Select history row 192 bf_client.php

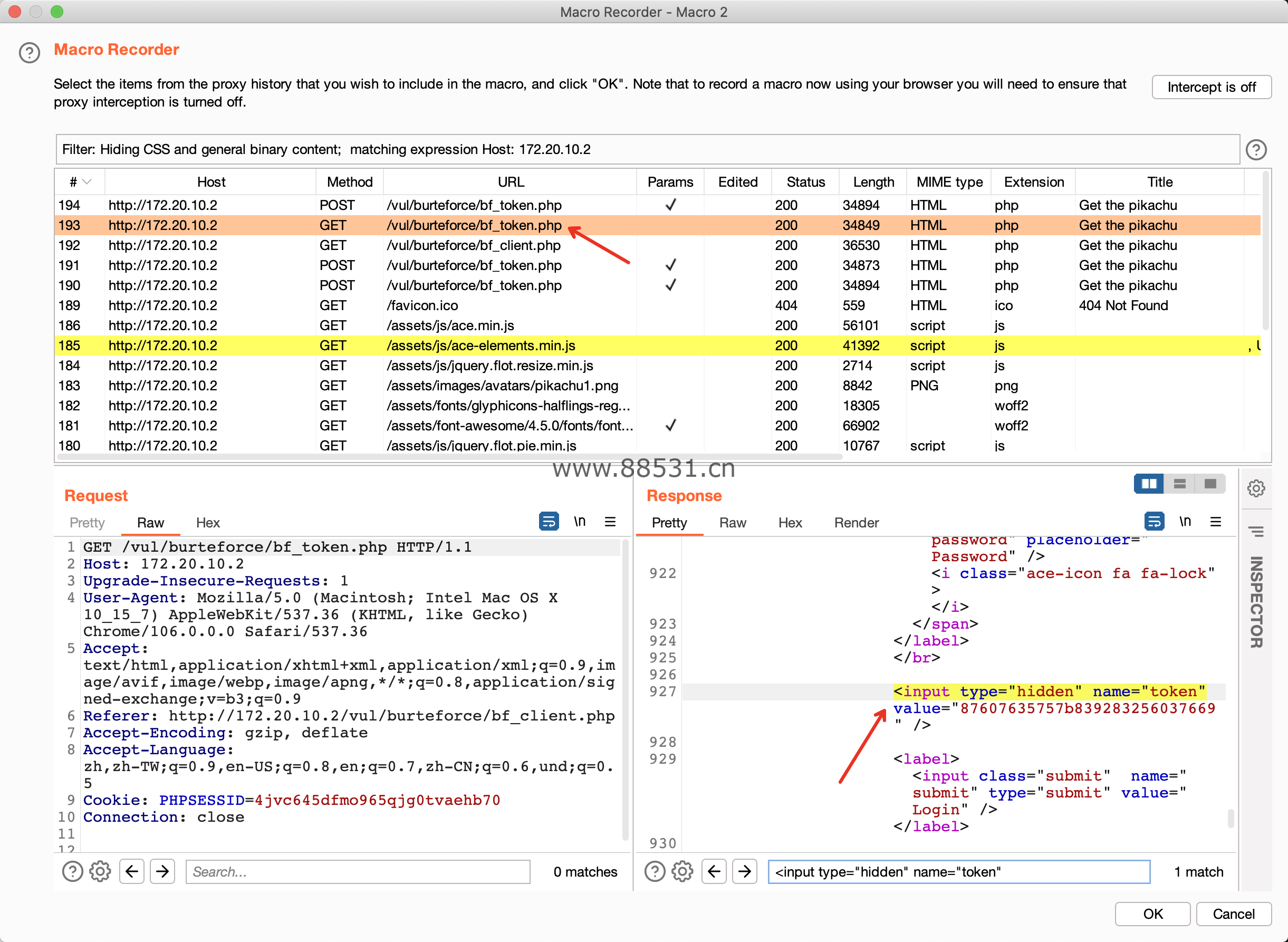click(x=657, y=245)
